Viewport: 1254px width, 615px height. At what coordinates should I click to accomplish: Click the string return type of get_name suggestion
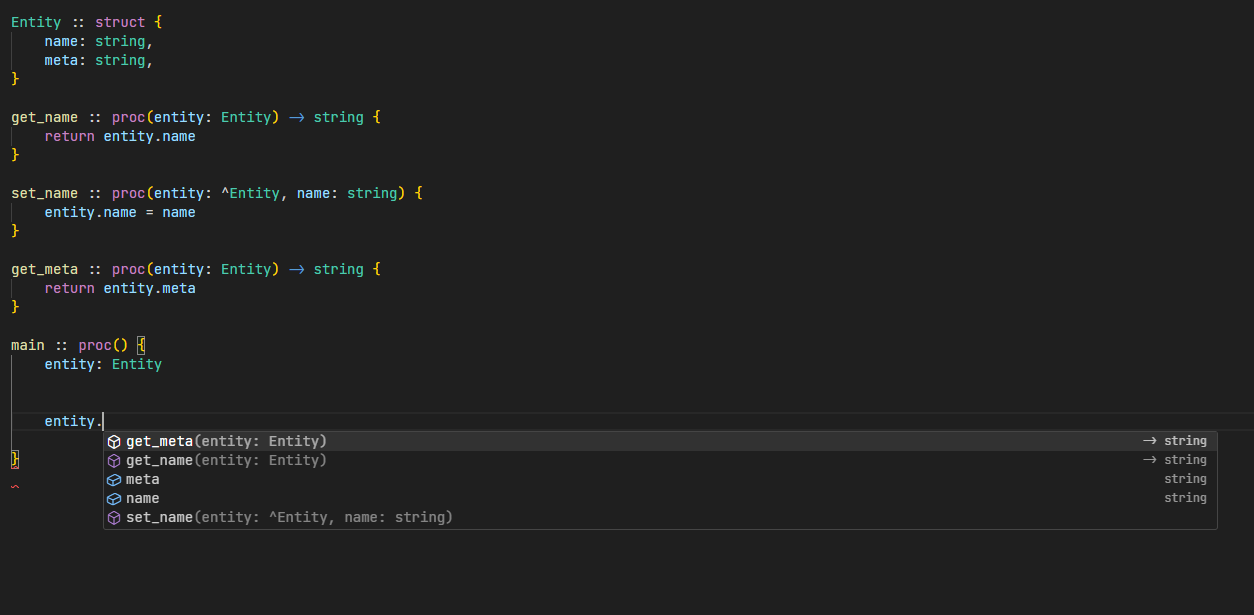1185,460
